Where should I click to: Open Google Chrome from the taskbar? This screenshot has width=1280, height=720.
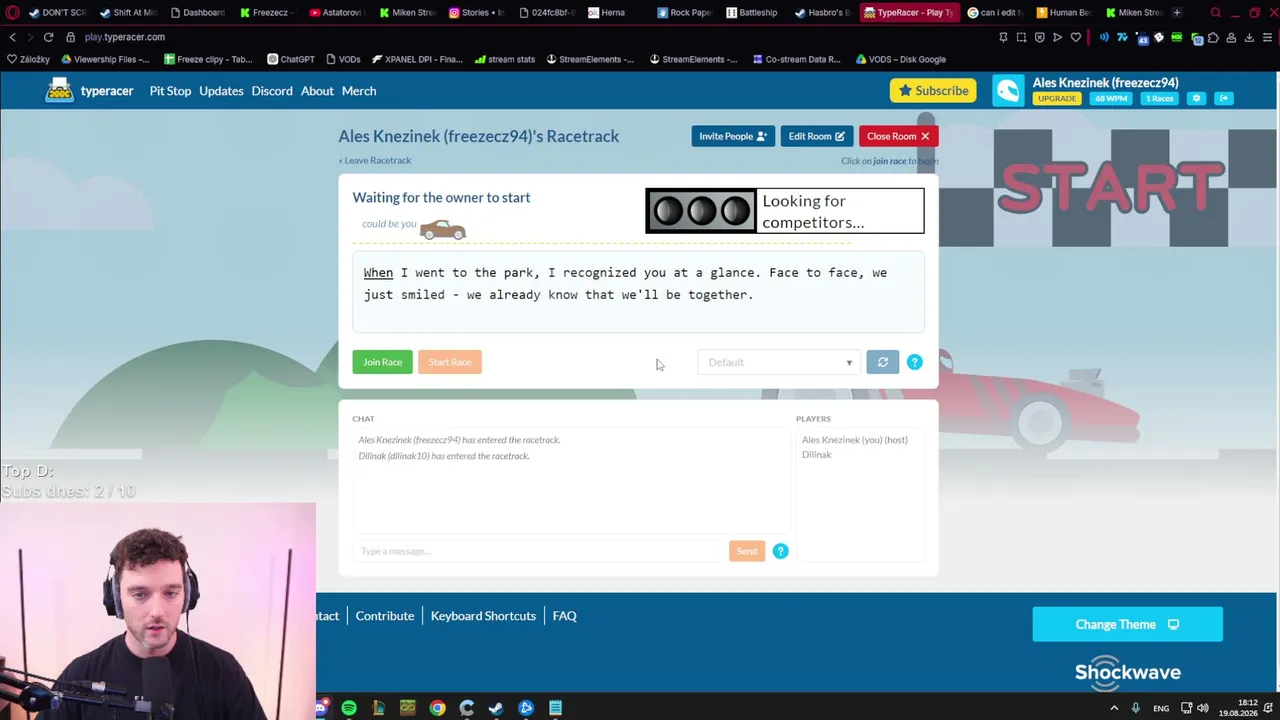437,708
